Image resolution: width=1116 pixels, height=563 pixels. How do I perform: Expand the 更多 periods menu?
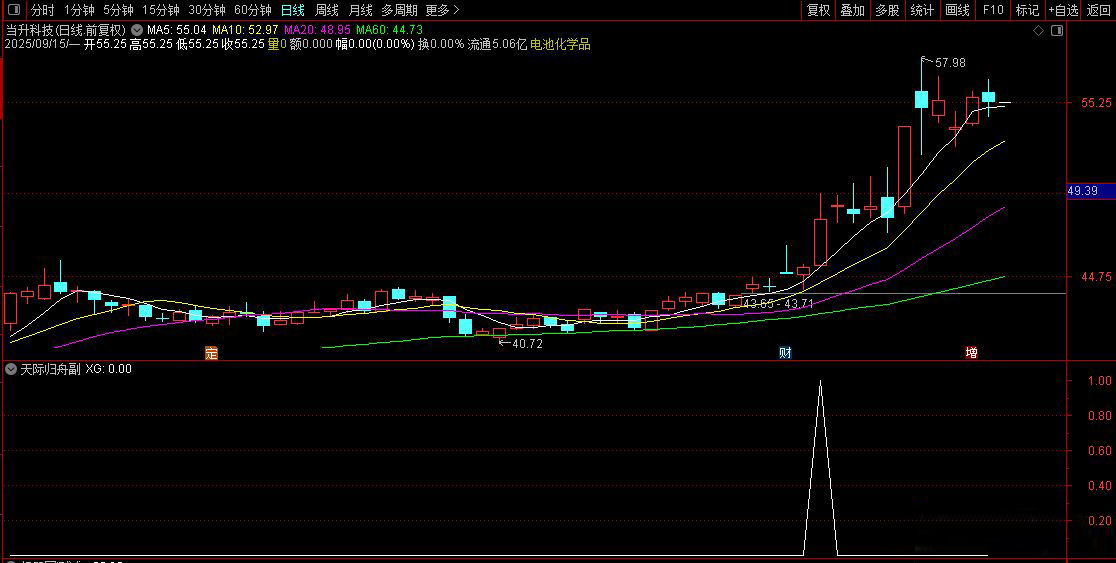(x=442, y=10)
